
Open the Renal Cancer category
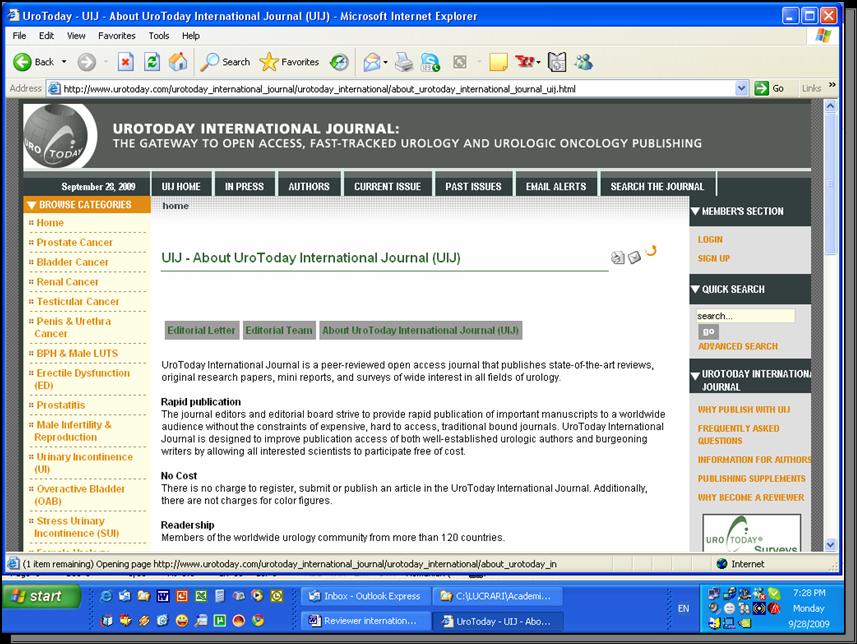click(68, 282)
